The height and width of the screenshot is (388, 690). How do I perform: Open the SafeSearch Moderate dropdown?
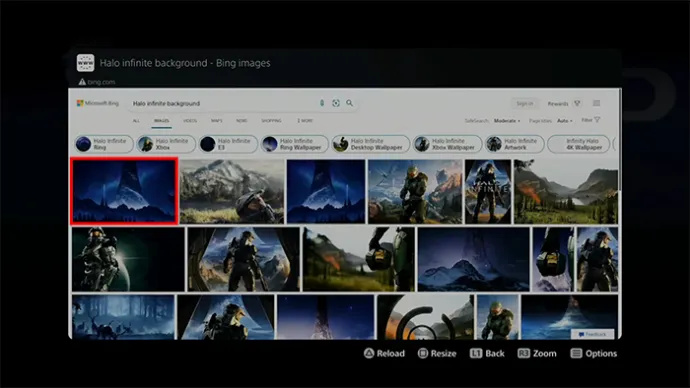(506, 121)
